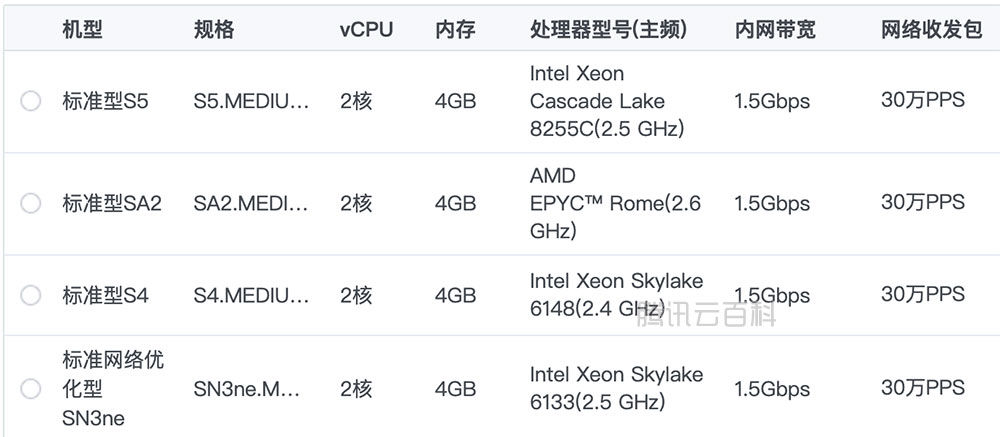Click the 内存 column header
Viewport: 1000px width, 437px height.
click(455, 30)
